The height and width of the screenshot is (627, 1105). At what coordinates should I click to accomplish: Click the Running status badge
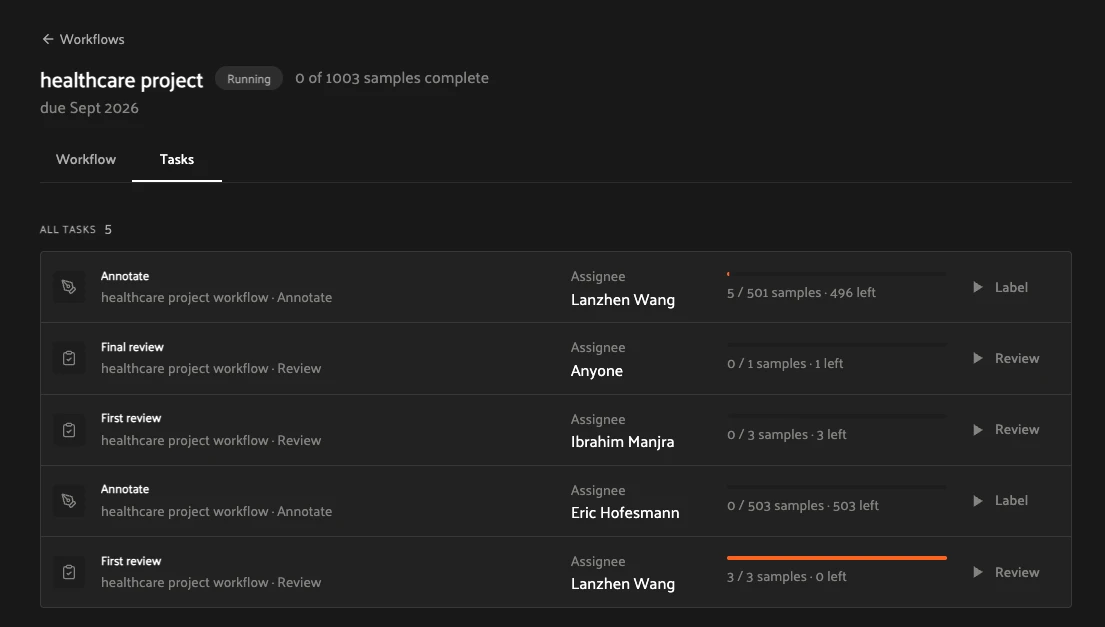[x=249, y=78]
